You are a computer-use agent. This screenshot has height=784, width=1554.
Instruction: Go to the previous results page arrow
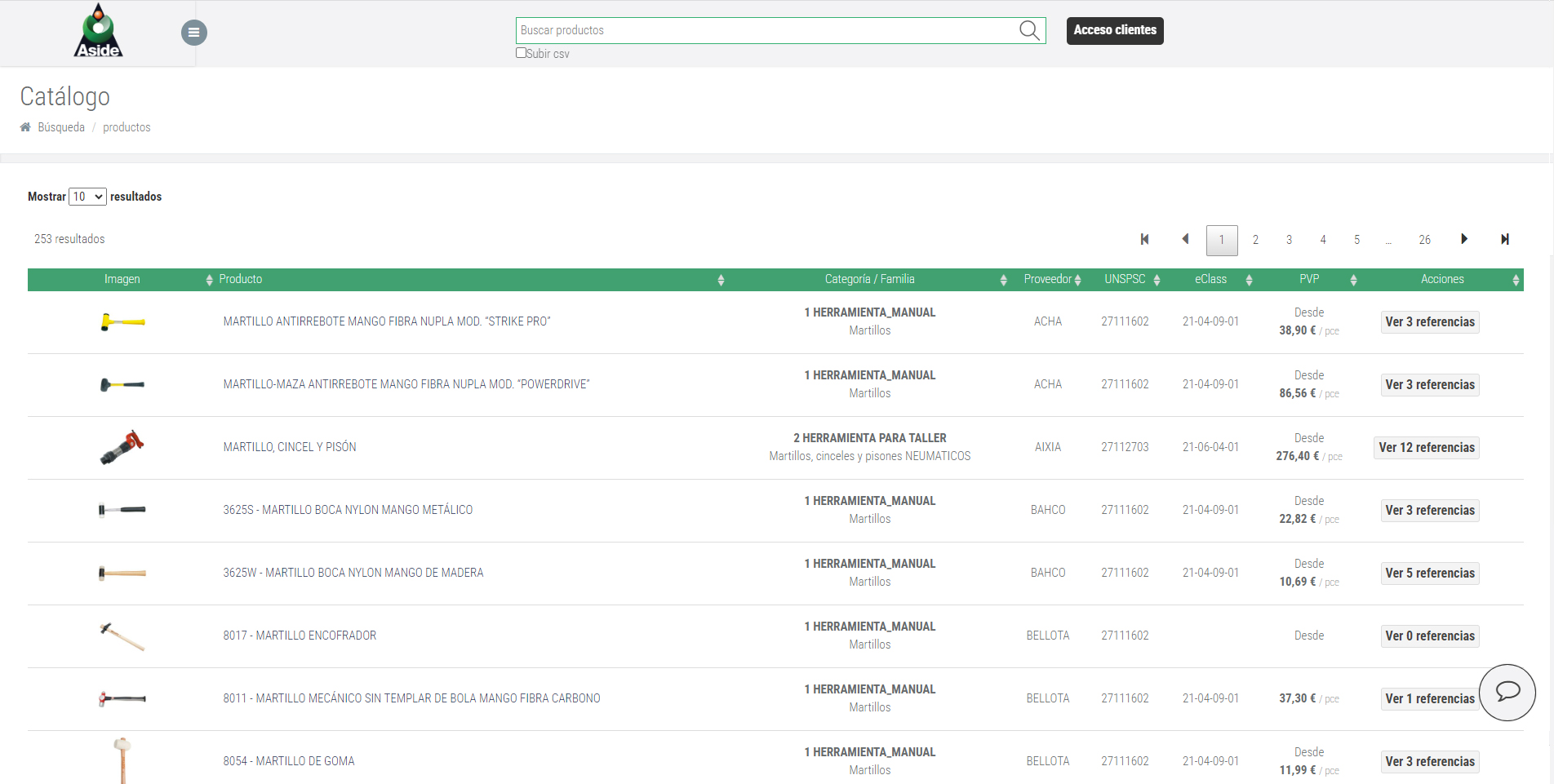pos(1185,239)
